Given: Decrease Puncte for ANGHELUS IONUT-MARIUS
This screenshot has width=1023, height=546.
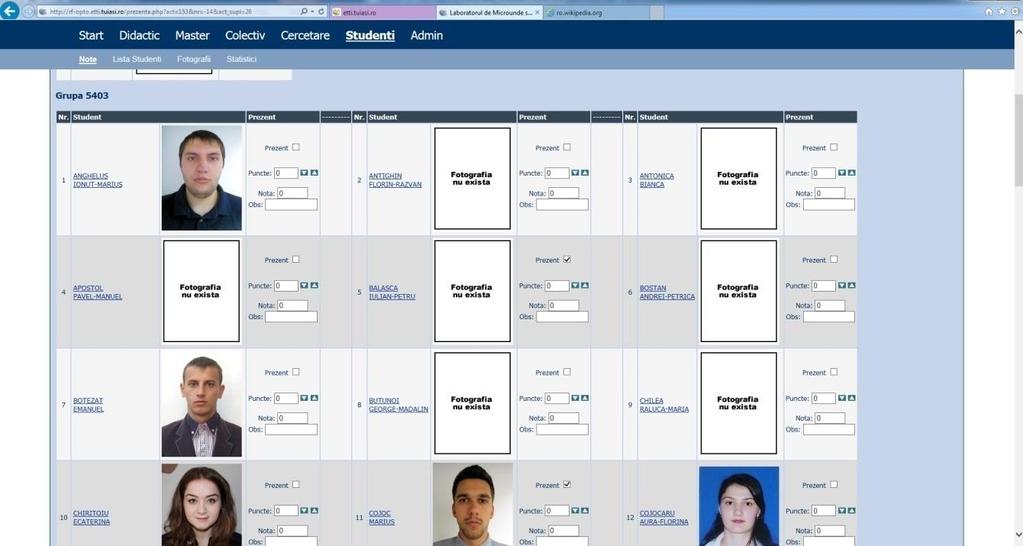Looking at the screenshot, I should coord(304,173).
